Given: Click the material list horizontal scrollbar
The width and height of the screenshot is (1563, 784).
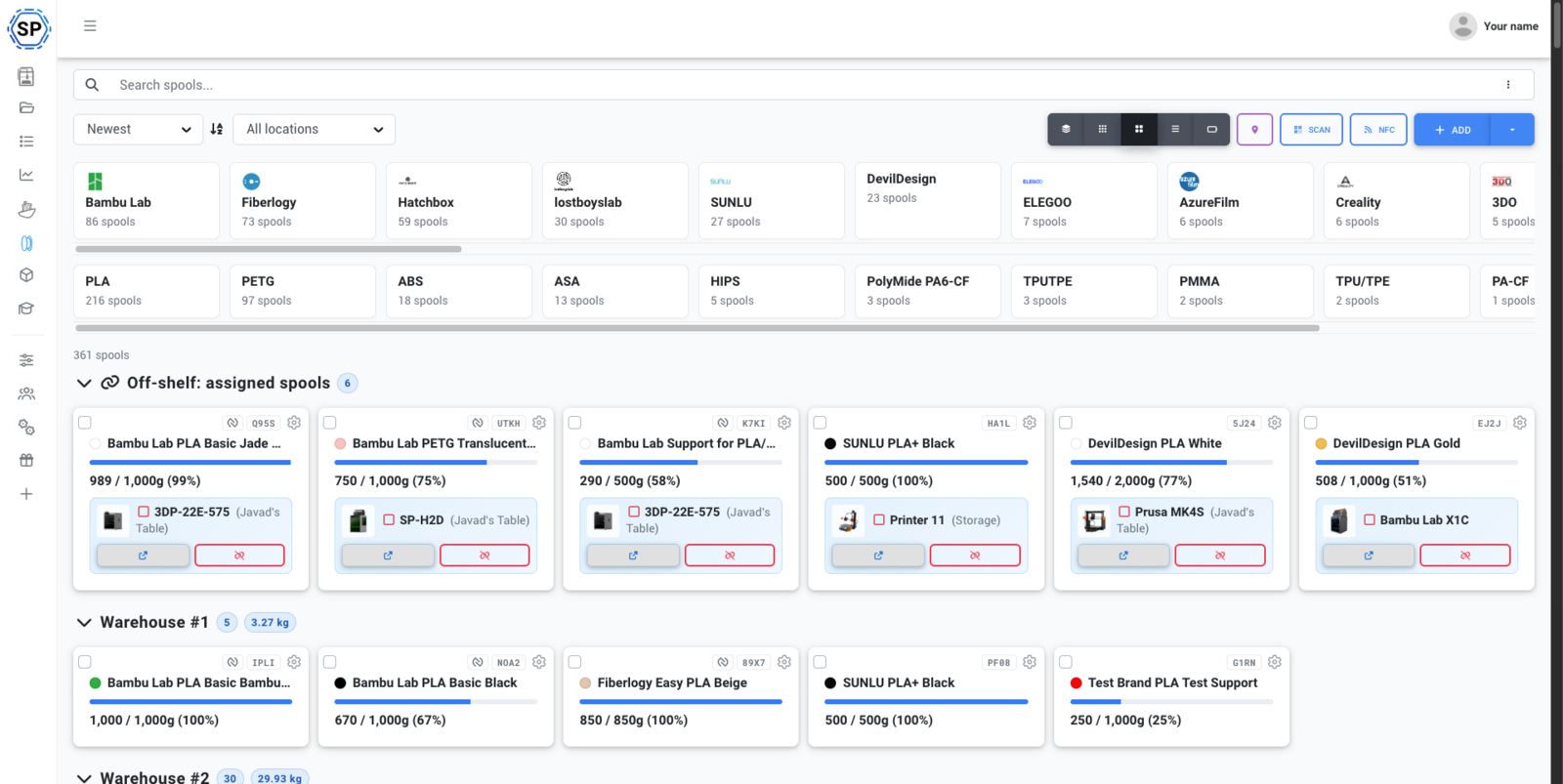Looking at the screenshot, I should [697, 328].
